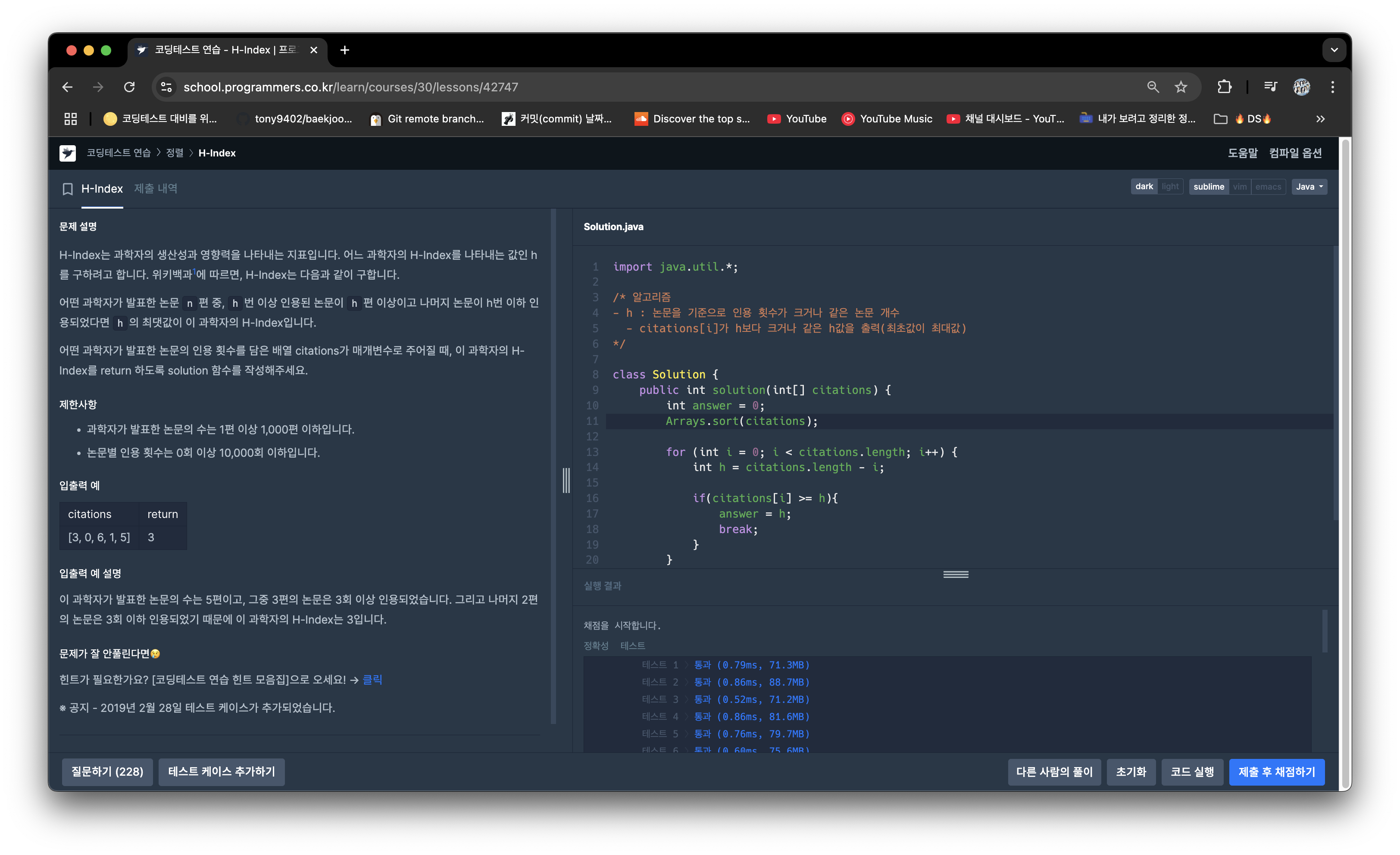Open 다른 사람의 풀이 others' solutions
Screen dimensions: 1400x855
coord(1055,771)
